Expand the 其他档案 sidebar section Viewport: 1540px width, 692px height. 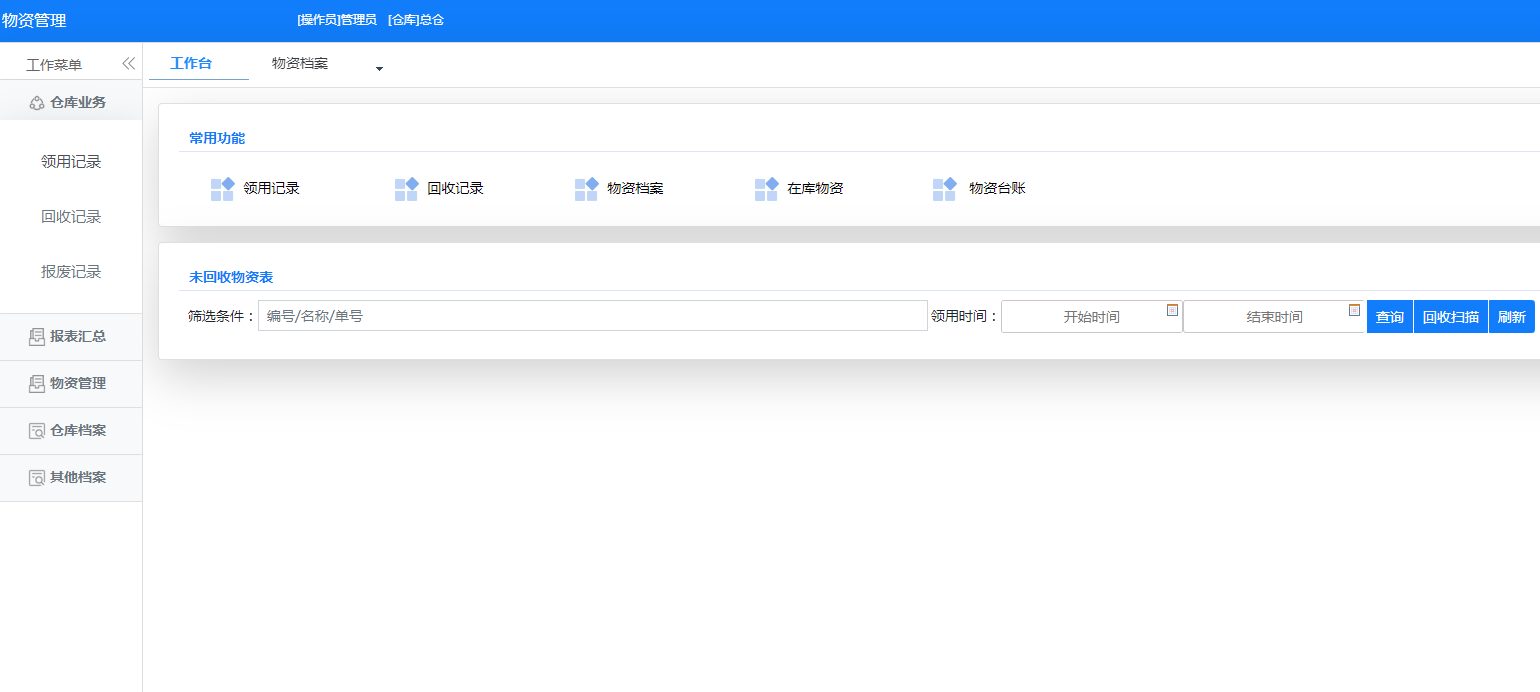coord(70,478)
